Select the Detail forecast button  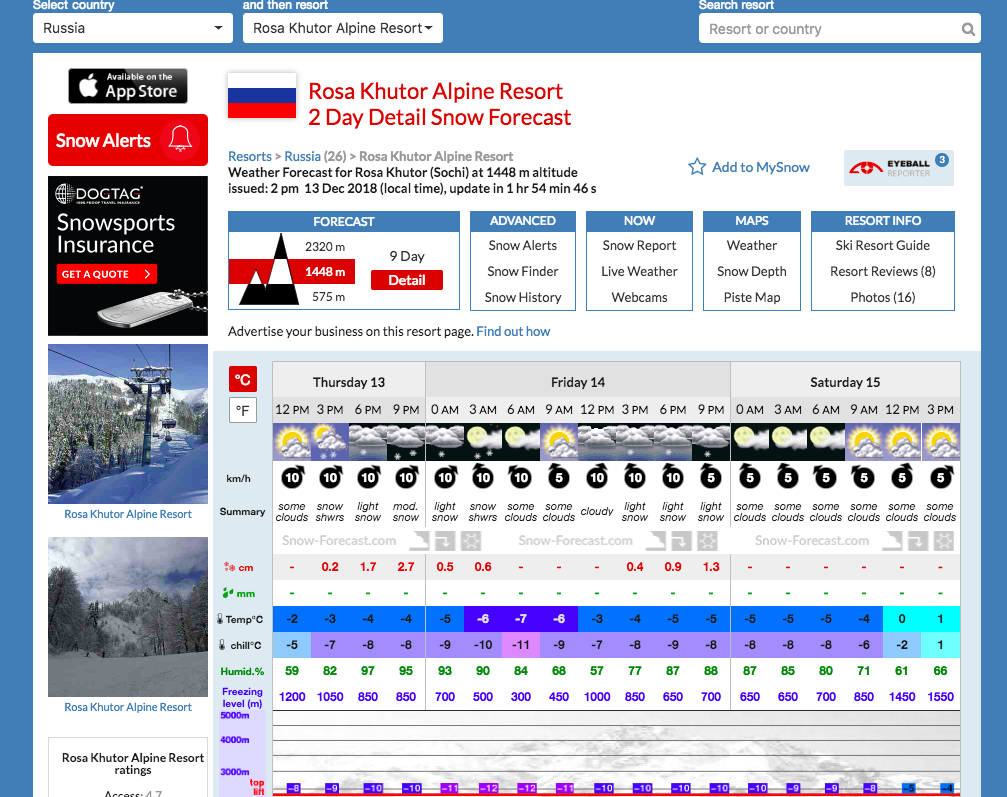(x=407, y=280)
